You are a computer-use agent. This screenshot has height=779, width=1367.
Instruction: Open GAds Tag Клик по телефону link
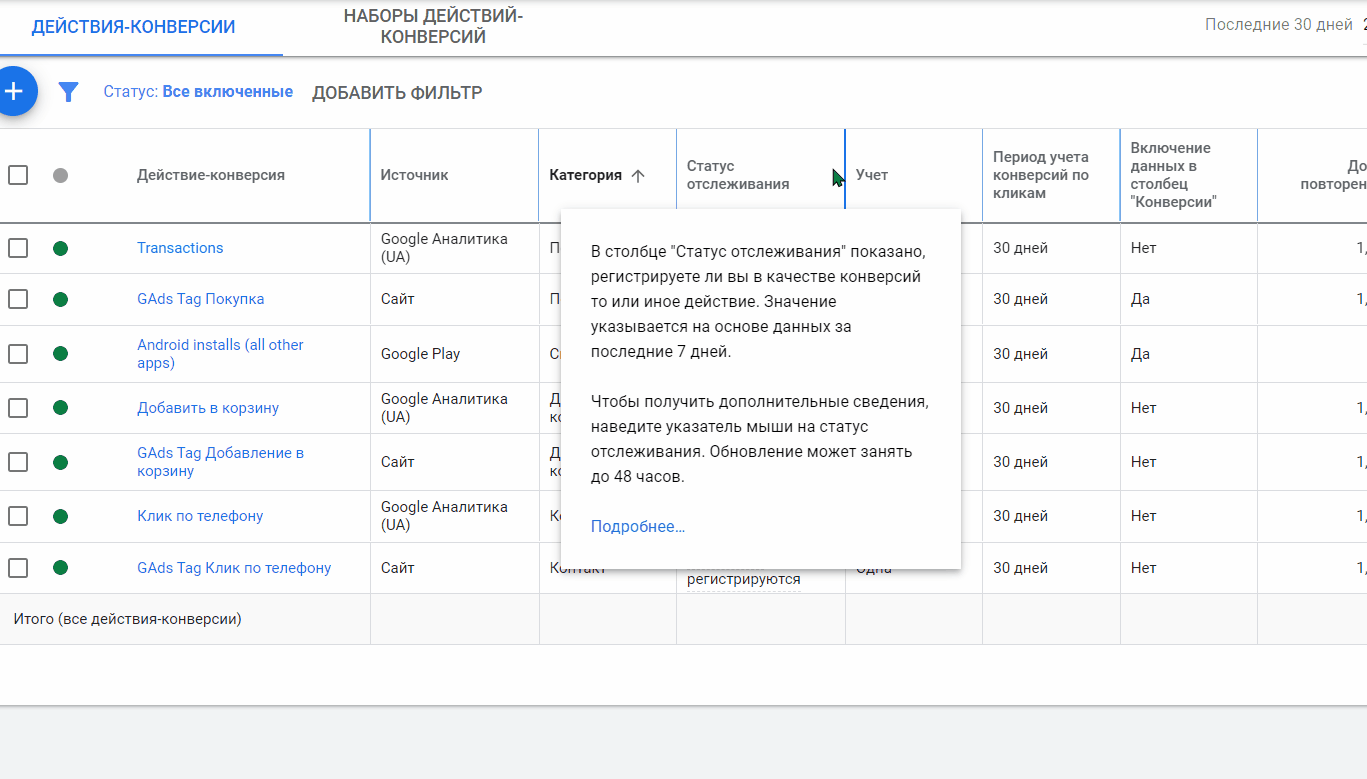coord(234,568)
